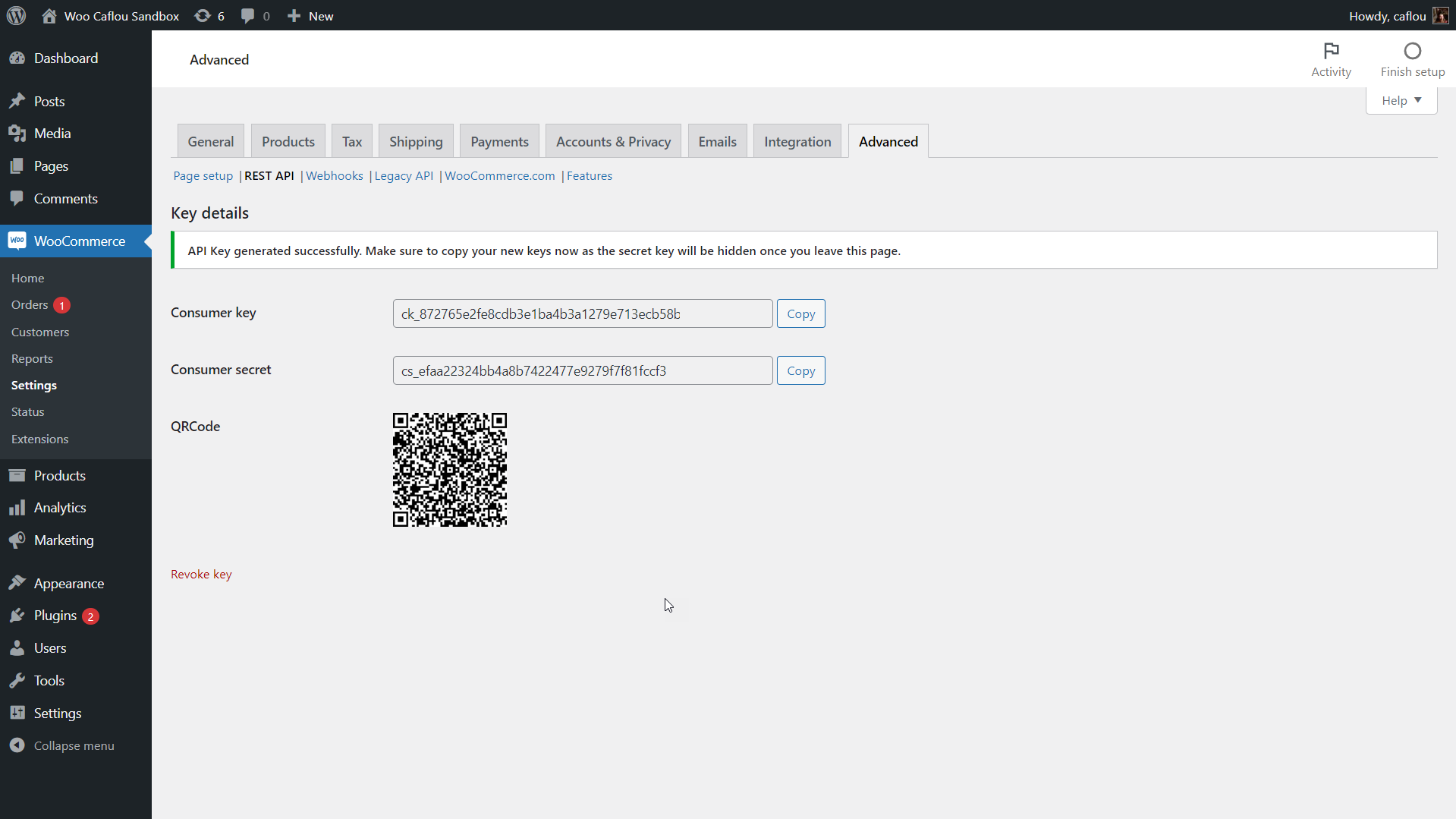
Task: Open the Analytics section from sidebar
Action: click(x=61, y=507)
